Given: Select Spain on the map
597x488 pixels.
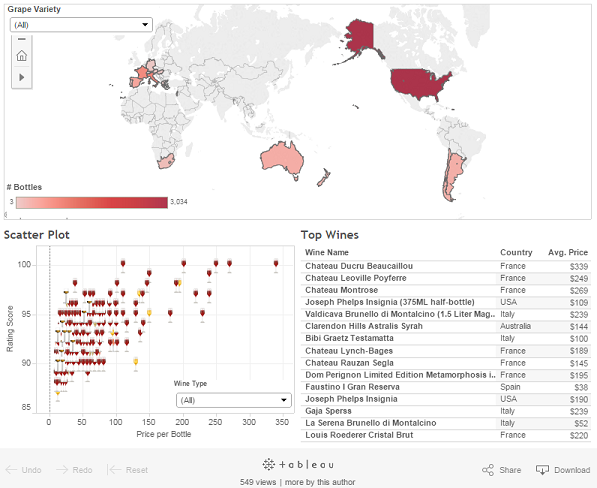Looking at the screenshot, I should 136,82.
